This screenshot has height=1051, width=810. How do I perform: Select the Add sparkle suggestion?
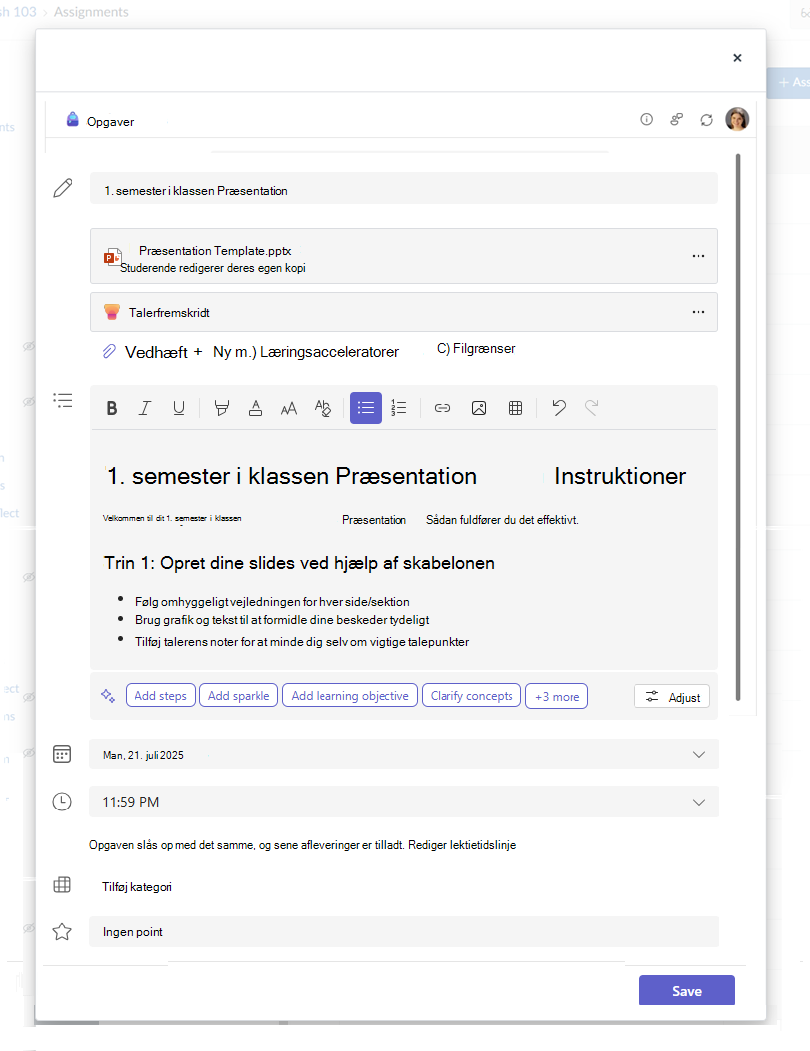coord(239,696)
